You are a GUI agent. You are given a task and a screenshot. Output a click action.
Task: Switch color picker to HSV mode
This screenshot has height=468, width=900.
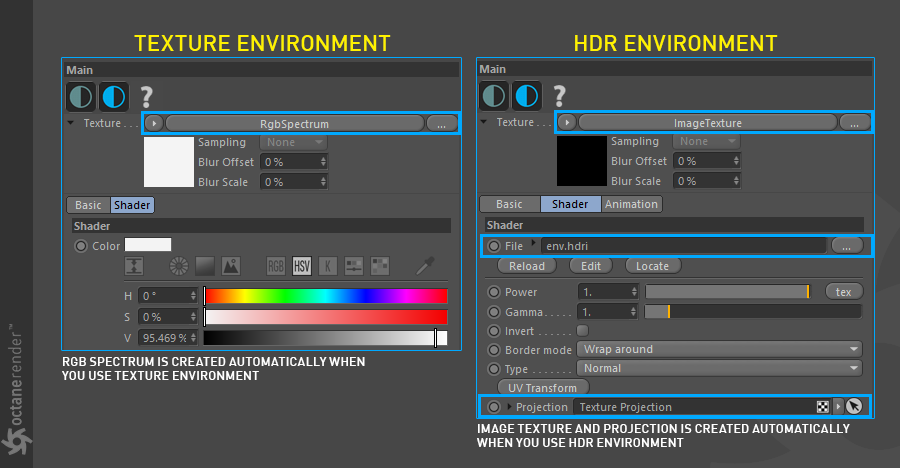pyautogui.click(x=302, y=266)
